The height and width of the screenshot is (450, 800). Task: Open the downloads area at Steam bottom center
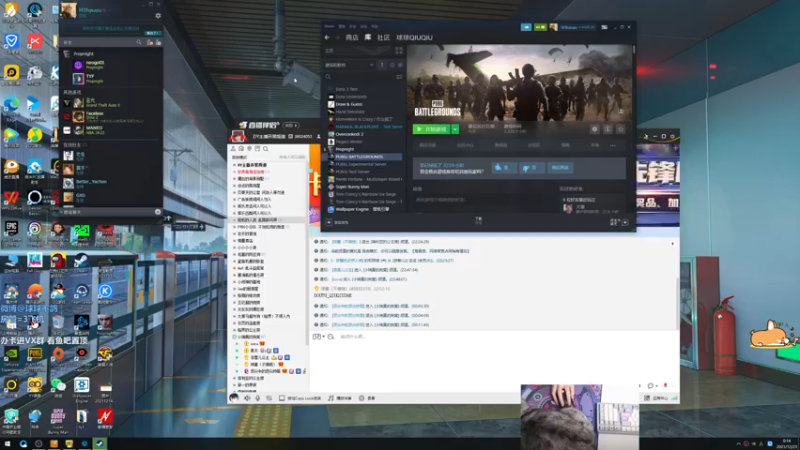coord(479,220)
